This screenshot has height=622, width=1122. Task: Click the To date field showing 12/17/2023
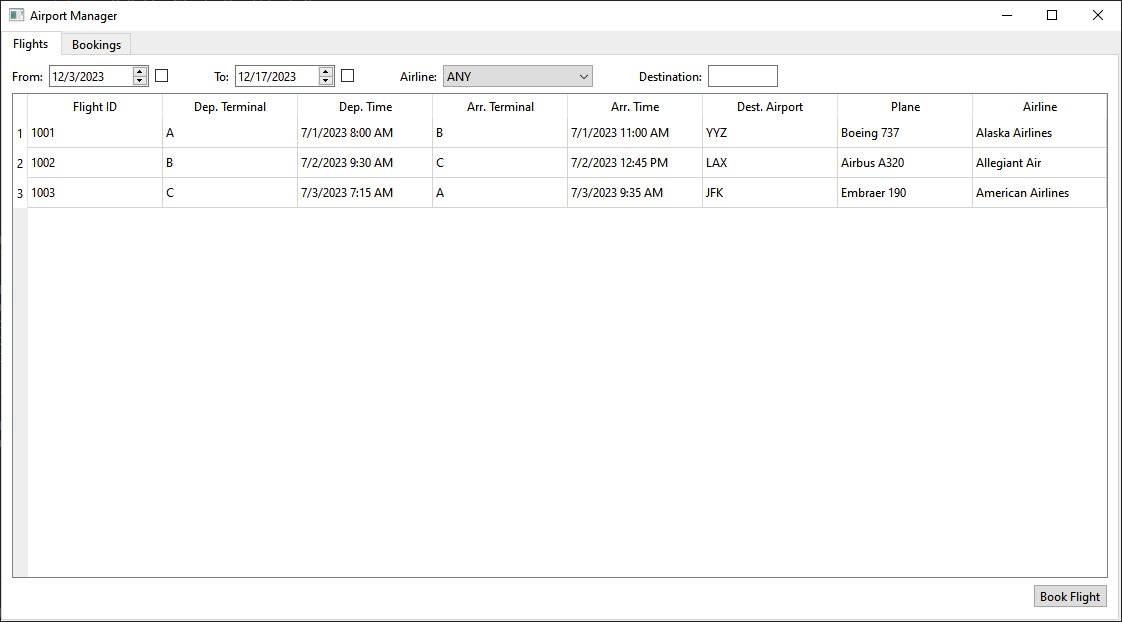pos(277,77)
